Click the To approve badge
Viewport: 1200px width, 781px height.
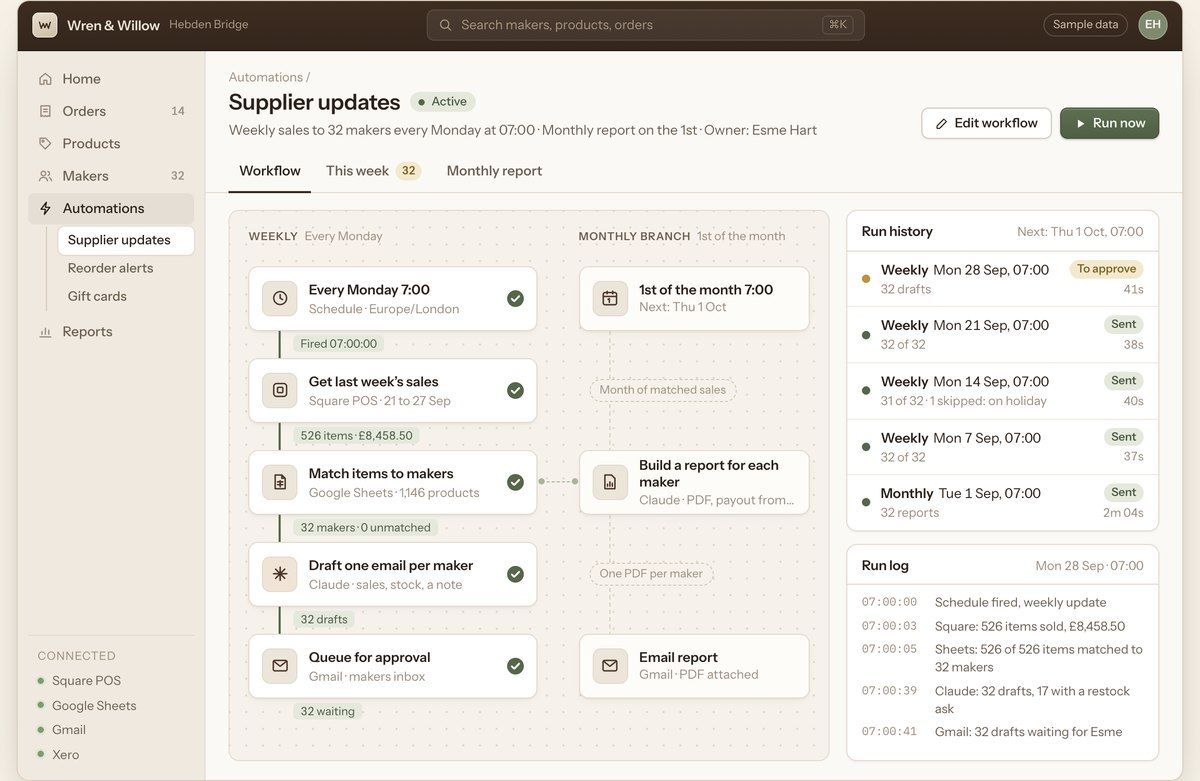(x=1106, y=269)
